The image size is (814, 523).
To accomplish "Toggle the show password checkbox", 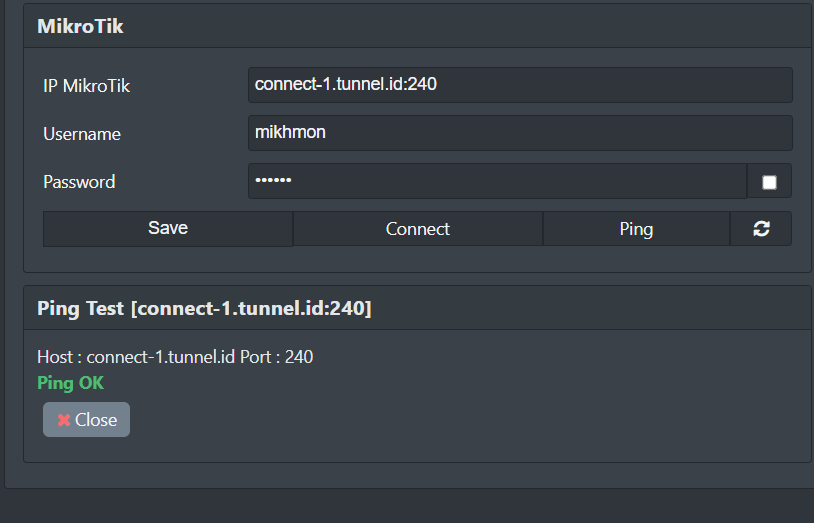I will click(x=769, y=182).
